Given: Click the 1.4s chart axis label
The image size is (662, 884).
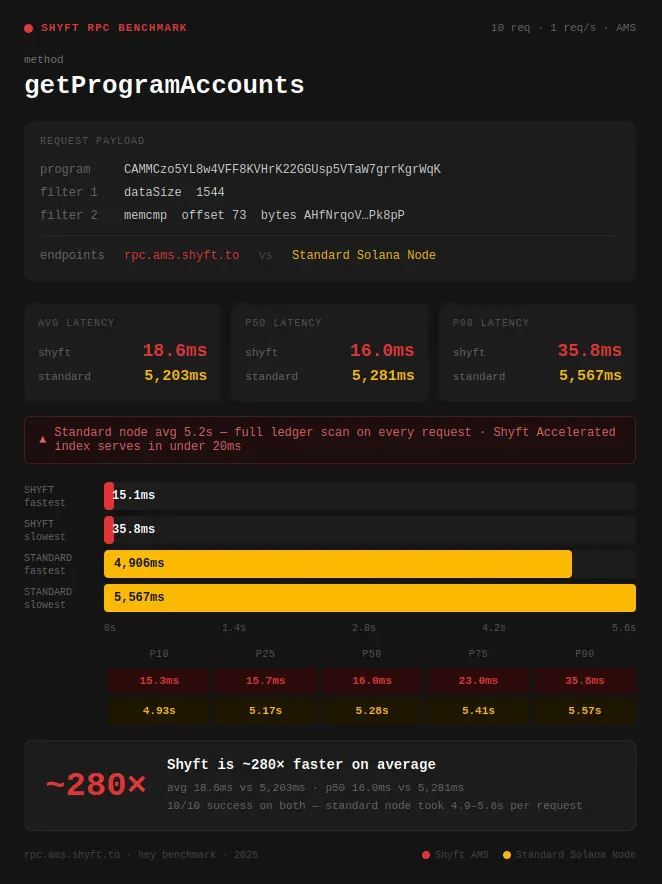Looking at the screenshot, I should (x=233, y=627).
